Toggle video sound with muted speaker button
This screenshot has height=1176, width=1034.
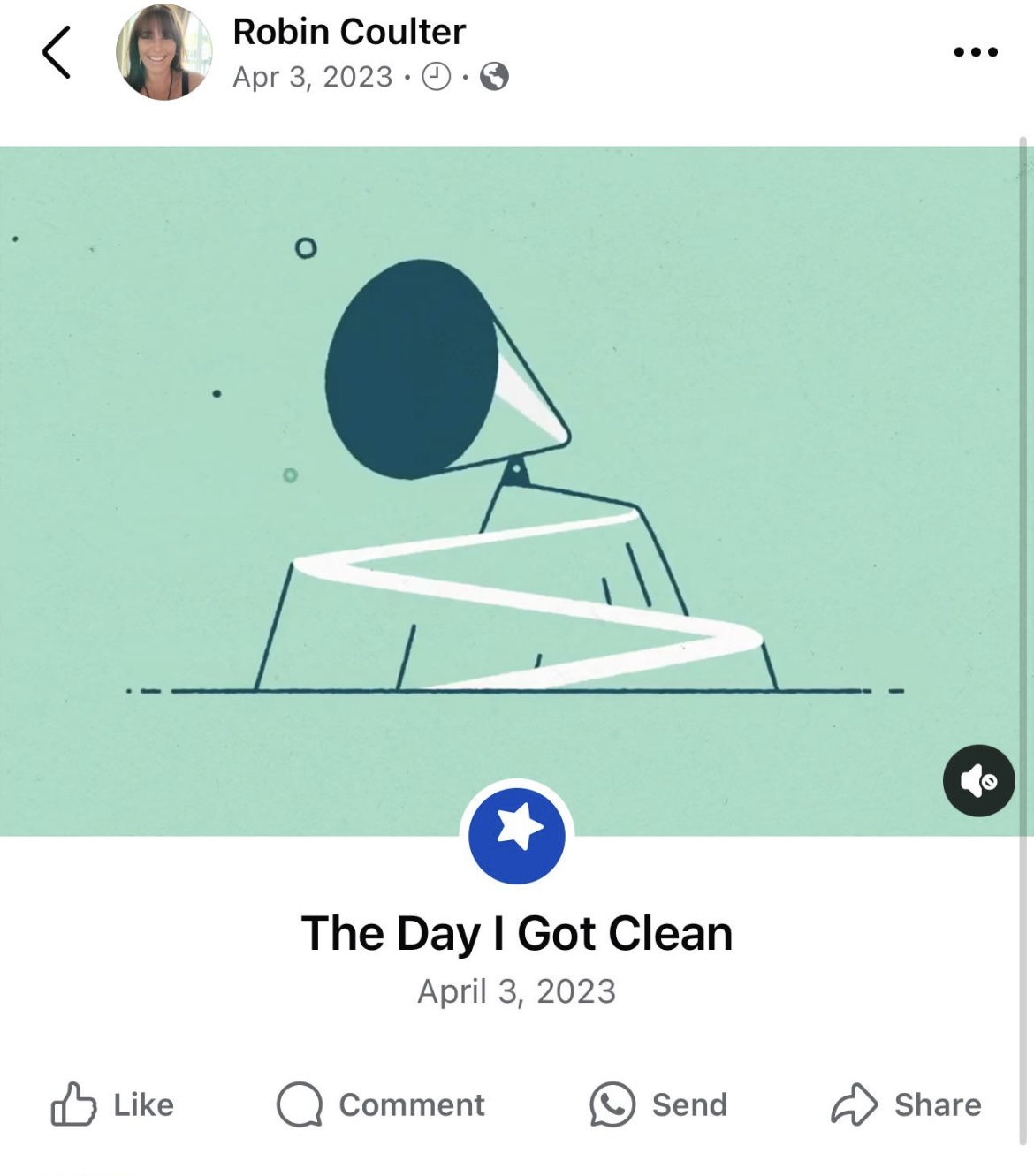click(979, 781)
